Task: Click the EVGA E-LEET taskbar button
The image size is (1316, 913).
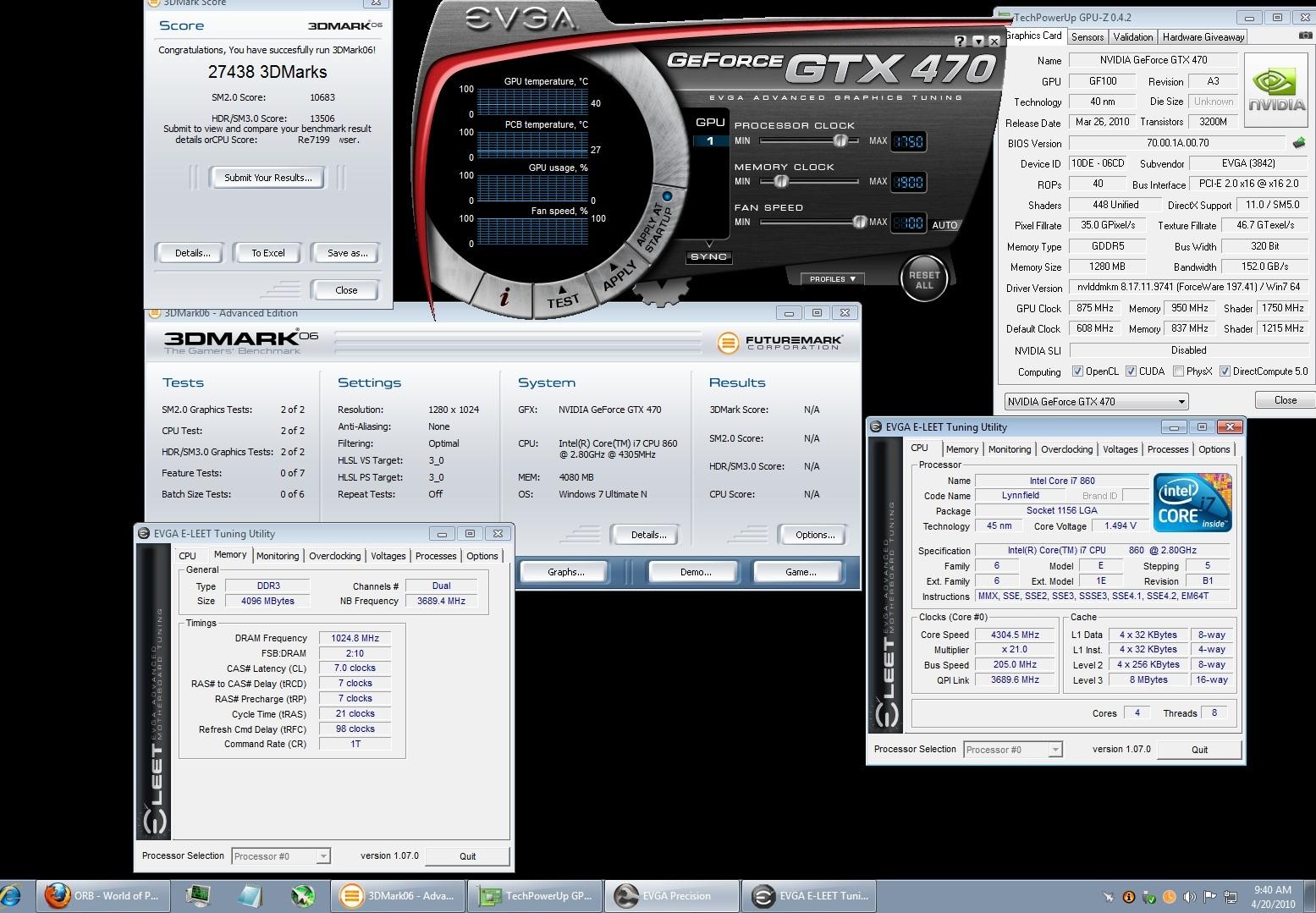Action: (x=809, y=896)
